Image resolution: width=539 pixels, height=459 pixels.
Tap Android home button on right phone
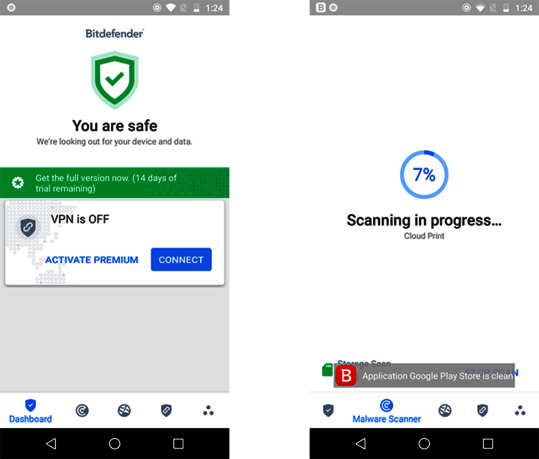424,444
